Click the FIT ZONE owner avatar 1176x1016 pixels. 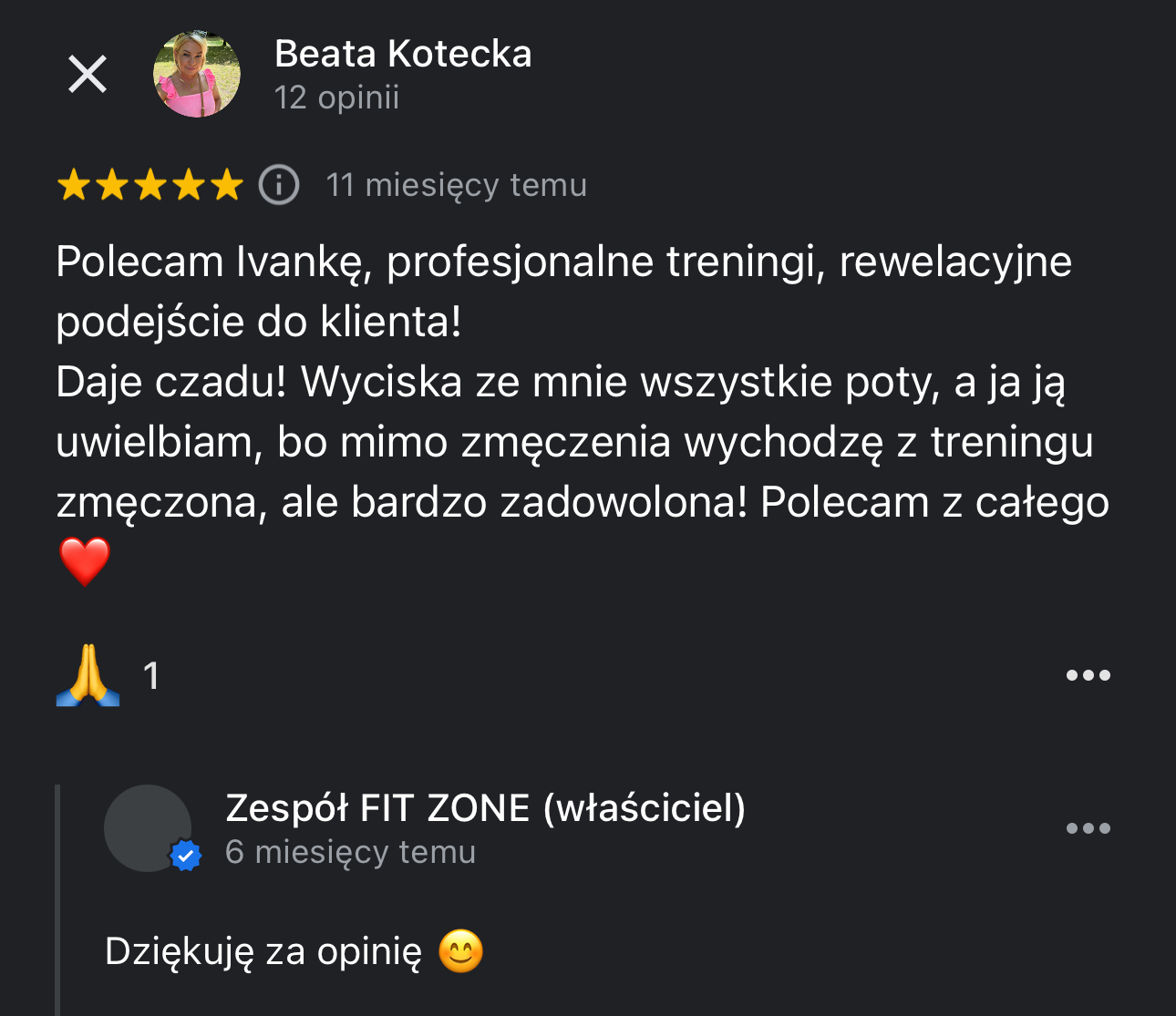148,828
